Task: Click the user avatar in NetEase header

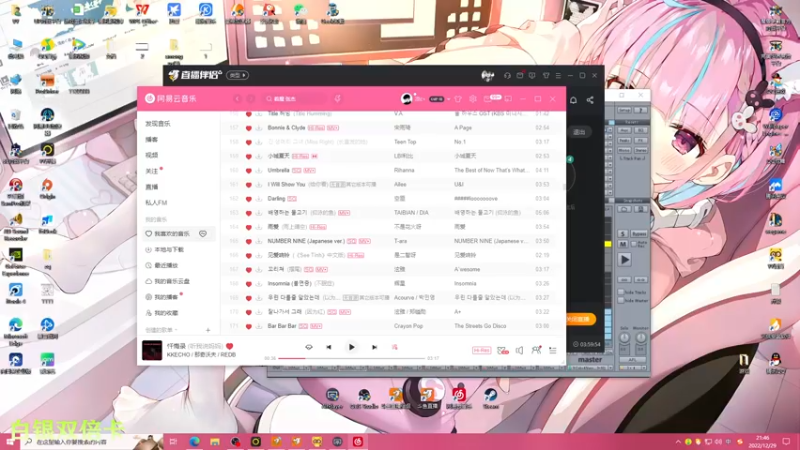Action: tap(406, 99)
